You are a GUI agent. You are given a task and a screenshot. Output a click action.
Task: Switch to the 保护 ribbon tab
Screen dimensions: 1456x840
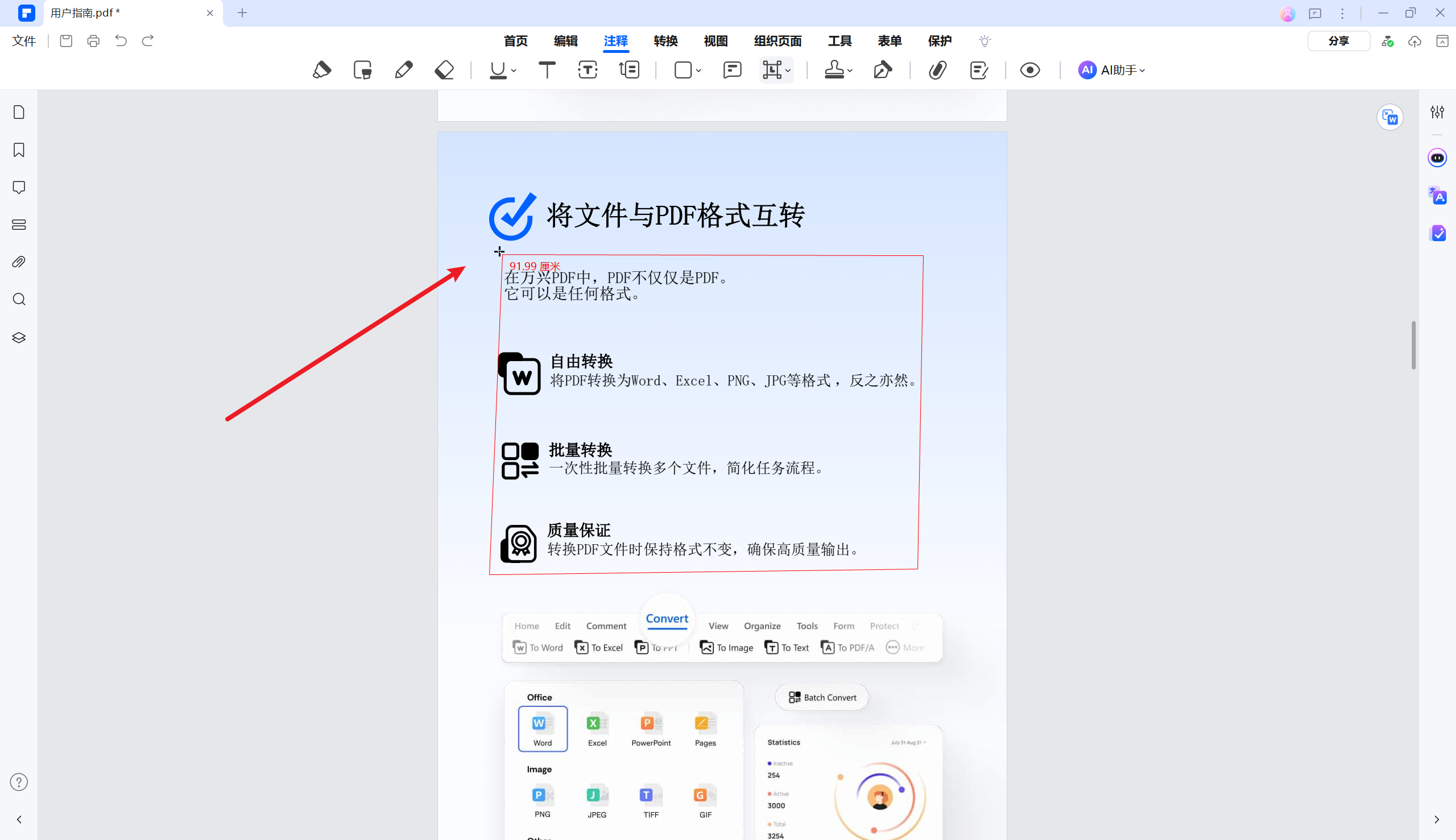coord(940,40)
